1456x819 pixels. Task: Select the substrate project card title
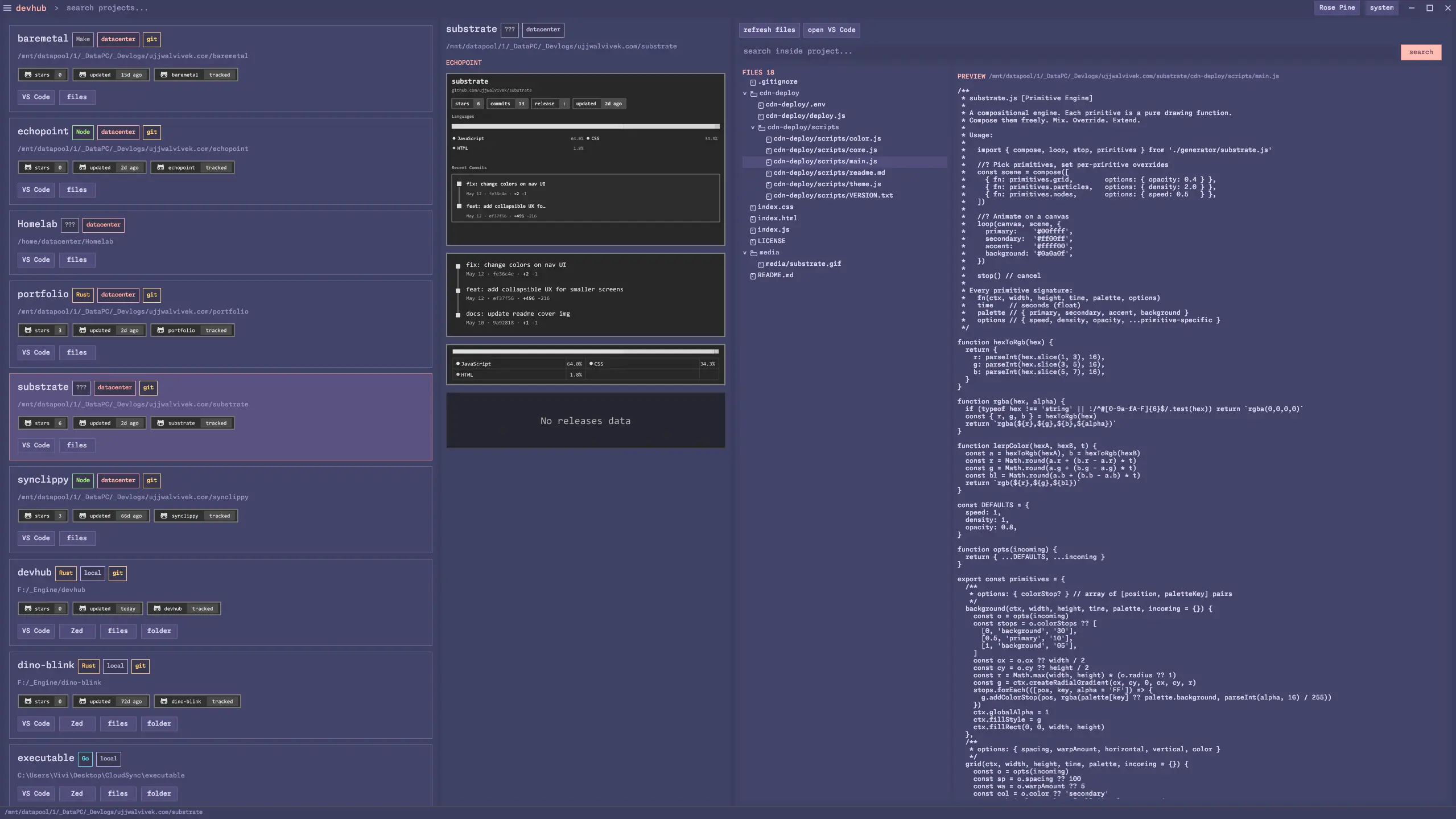43,387
